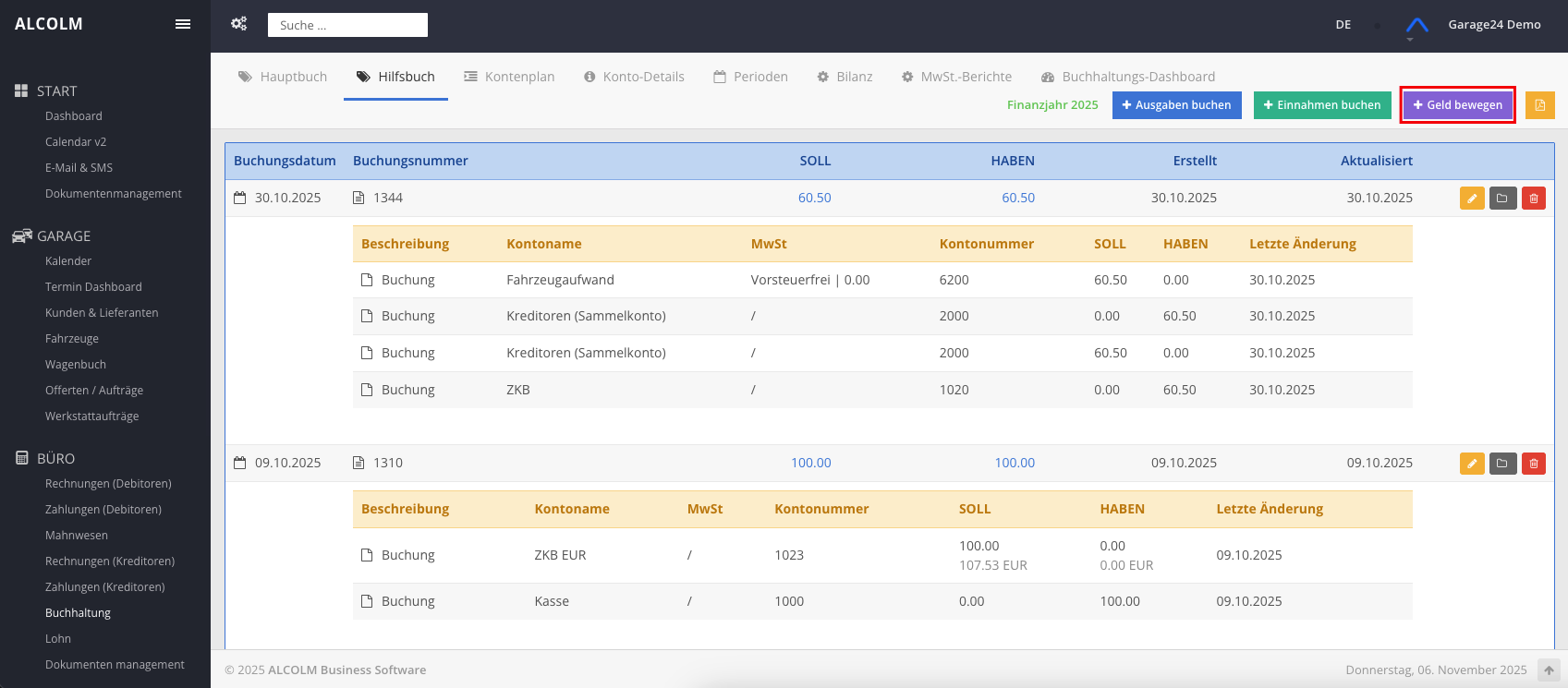Open the settings gears icon in top bar
The height and width of the screenshot is (688, 1568).
239,24
